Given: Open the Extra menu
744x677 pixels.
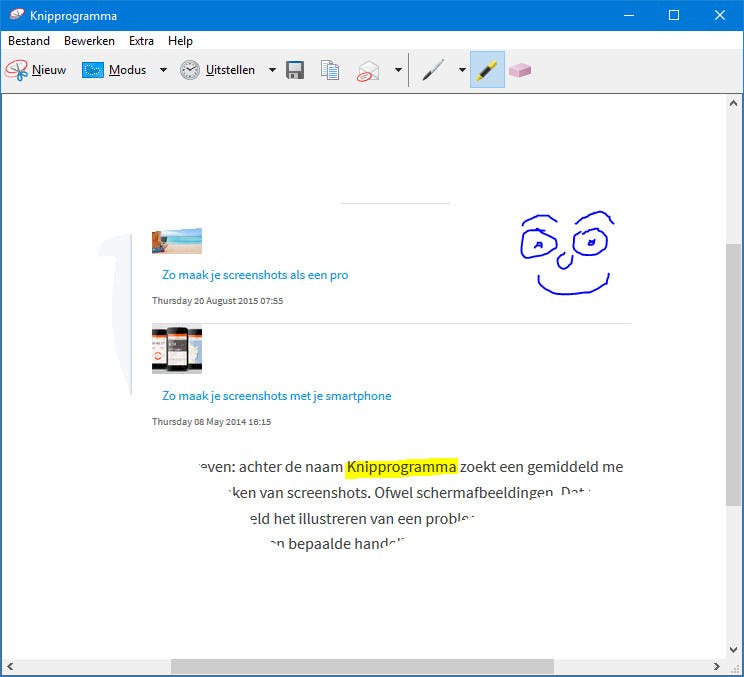Looking at the screenshot, I should [x=141, y=41].
